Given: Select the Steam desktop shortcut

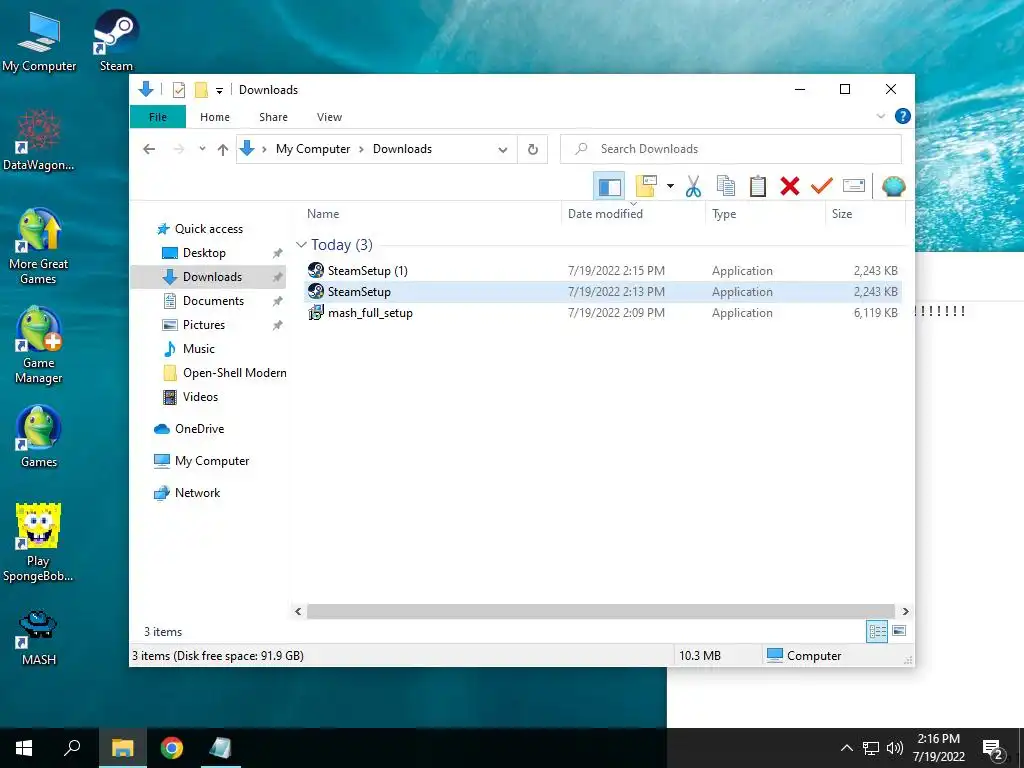Looking at the screenshot, I should (116, 40).
